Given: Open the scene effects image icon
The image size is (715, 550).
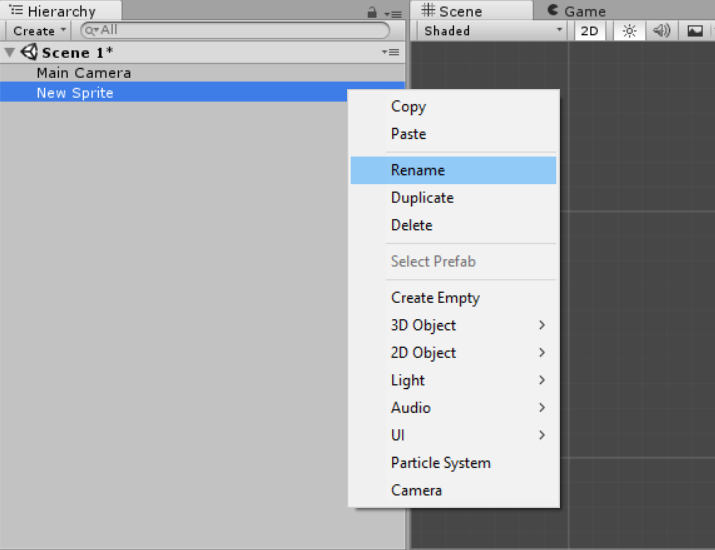Looking at the screenshot, I should point(694,31).
